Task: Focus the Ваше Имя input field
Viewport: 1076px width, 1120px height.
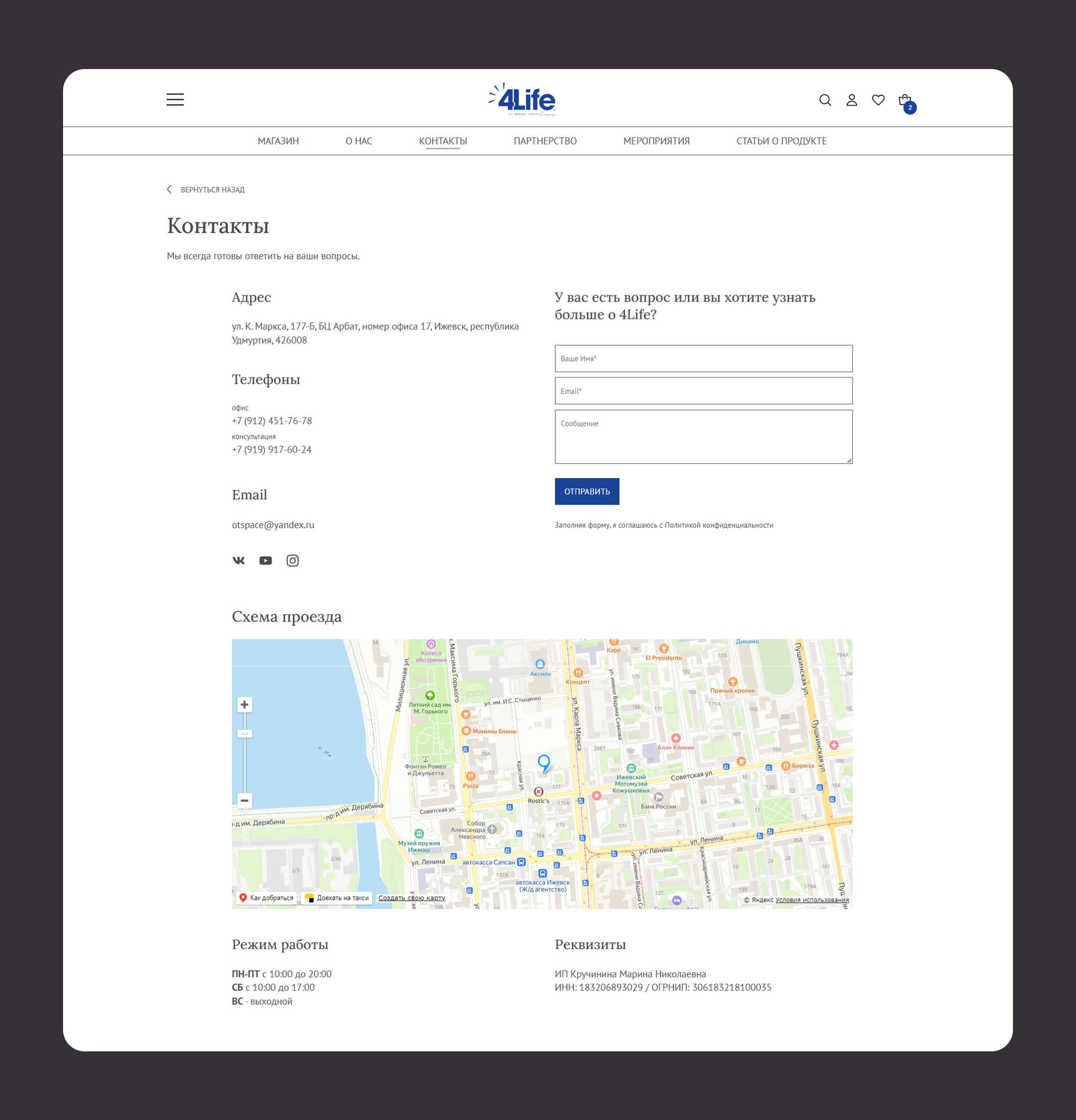Action: [703, 358]
